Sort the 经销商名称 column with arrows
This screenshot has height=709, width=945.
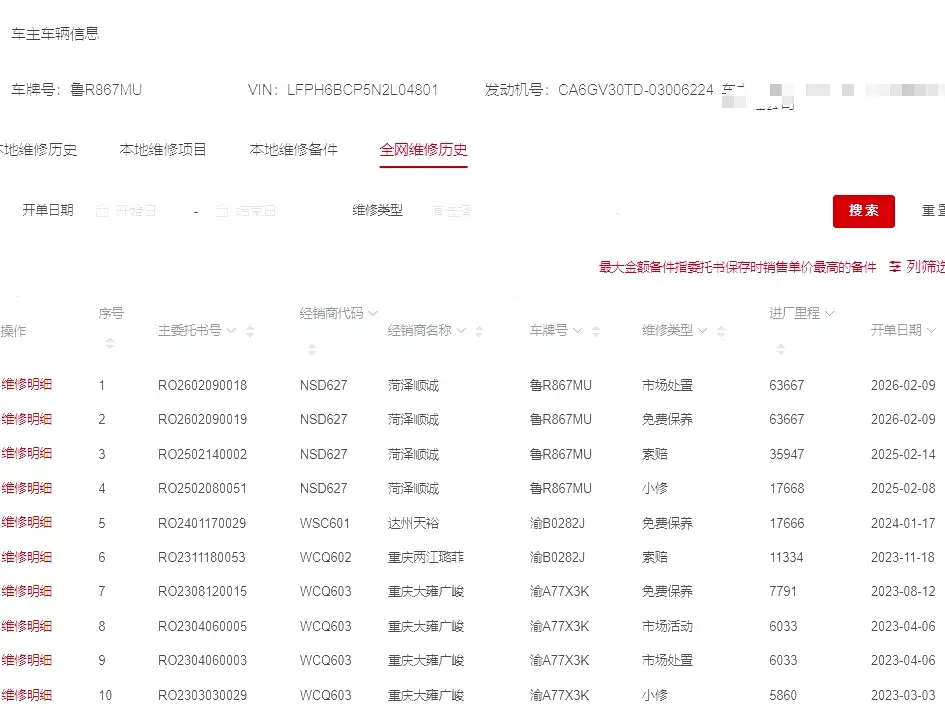pyautogui.click(x=480, y=331)
